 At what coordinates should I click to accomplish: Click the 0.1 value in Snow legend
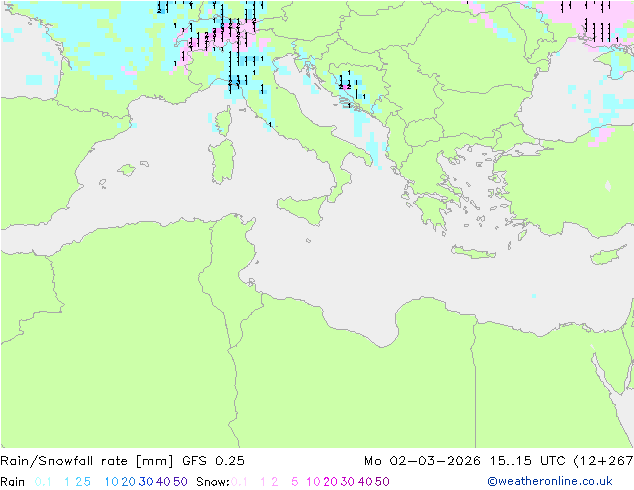coord(239,482)
